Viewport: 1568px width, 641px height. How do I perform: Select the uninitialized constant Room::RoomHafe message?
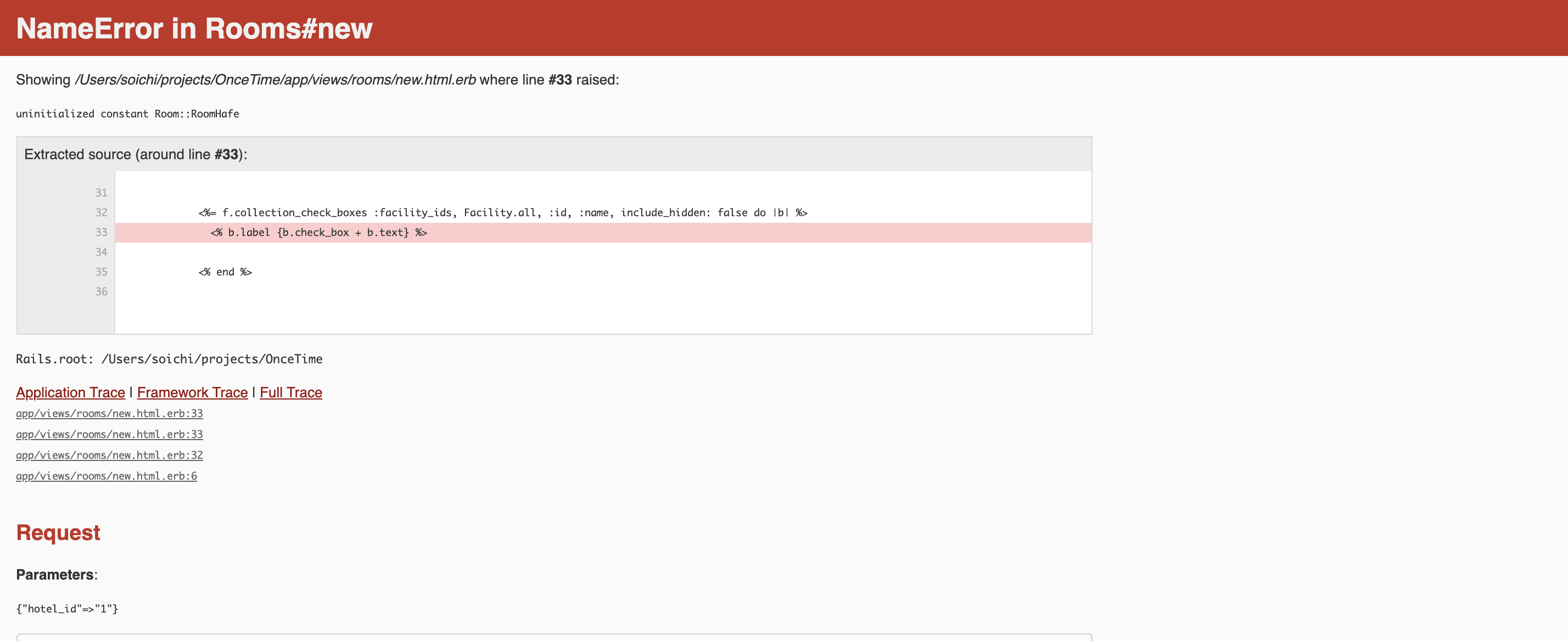point(127,113)
